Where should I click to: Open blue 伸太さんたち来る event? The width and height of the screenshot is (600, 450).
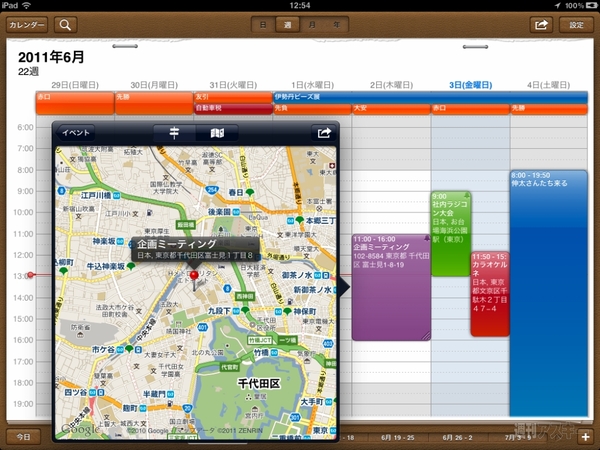point(548,293)
